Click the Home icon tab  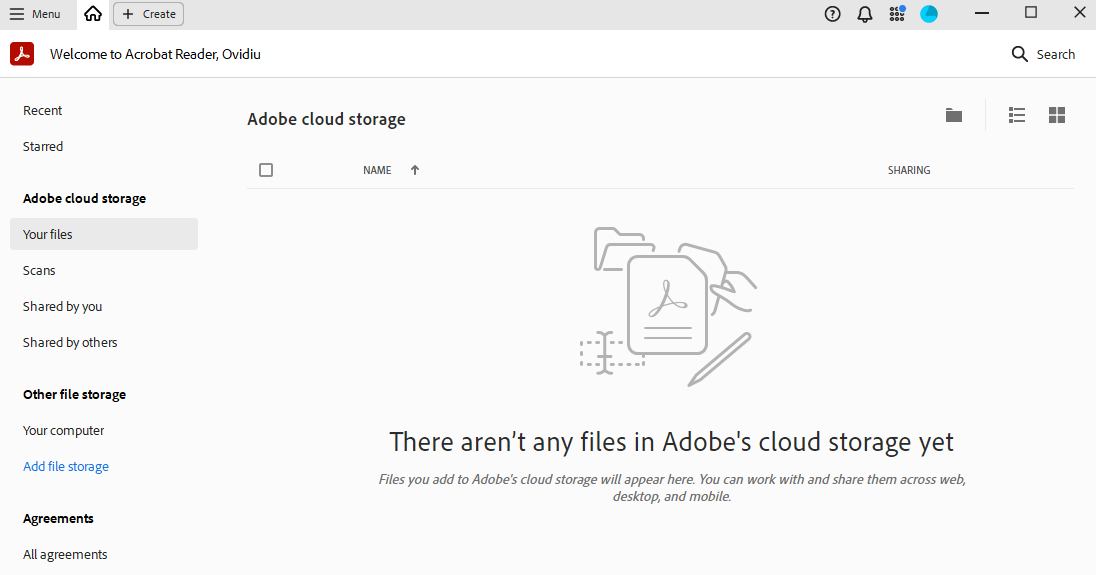point(93,14)
